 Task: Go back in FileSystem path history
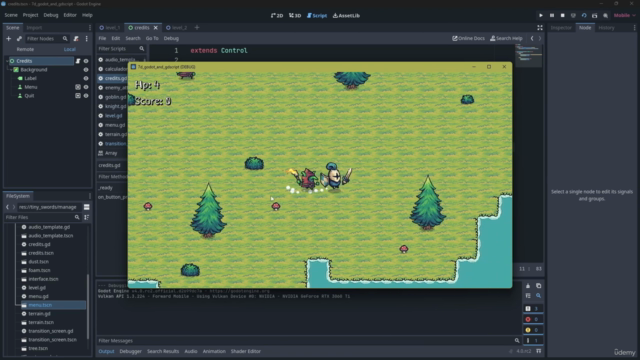point(7,207)
